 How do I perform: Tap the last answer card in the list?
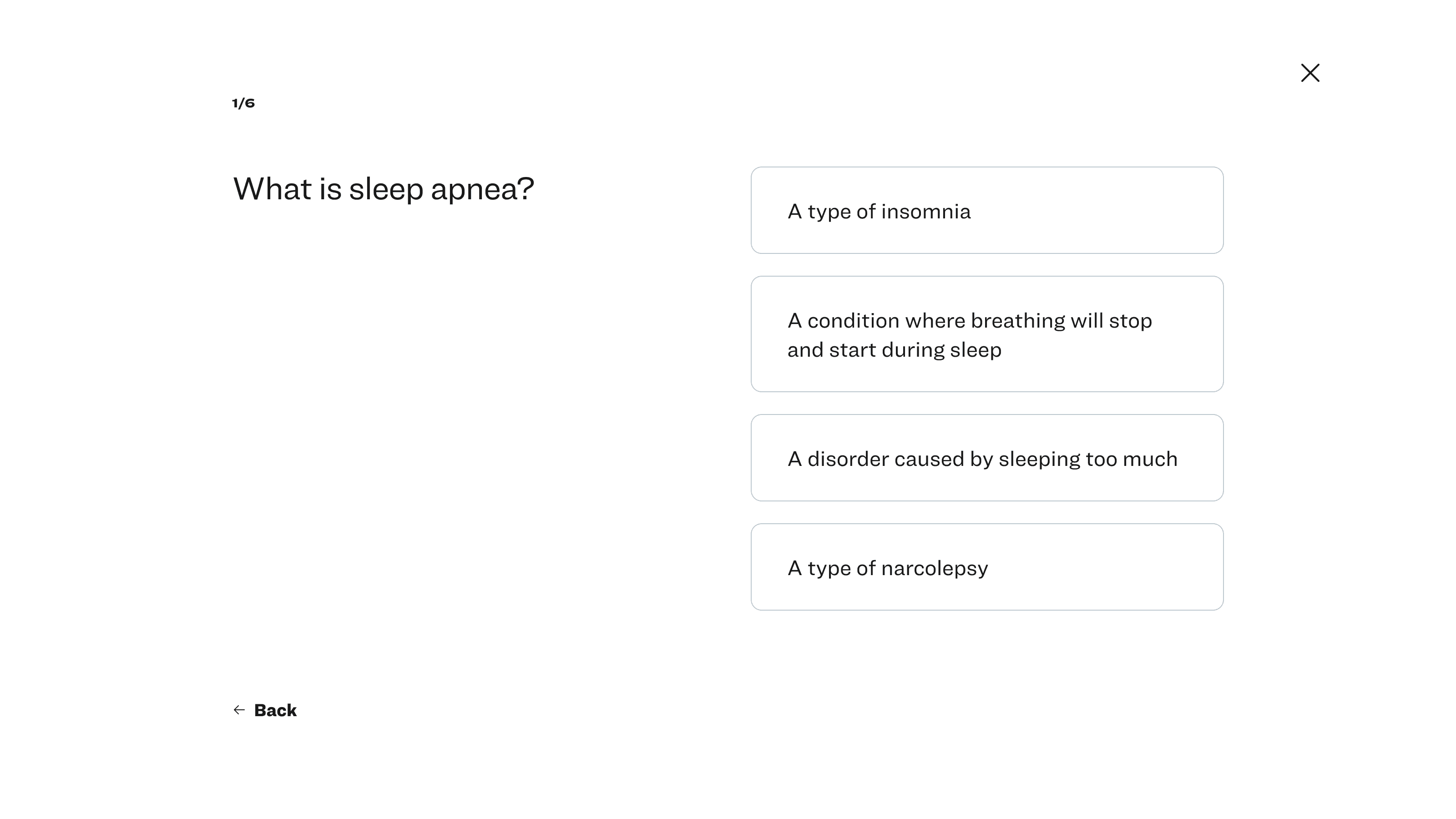click(x=986, y=567)
